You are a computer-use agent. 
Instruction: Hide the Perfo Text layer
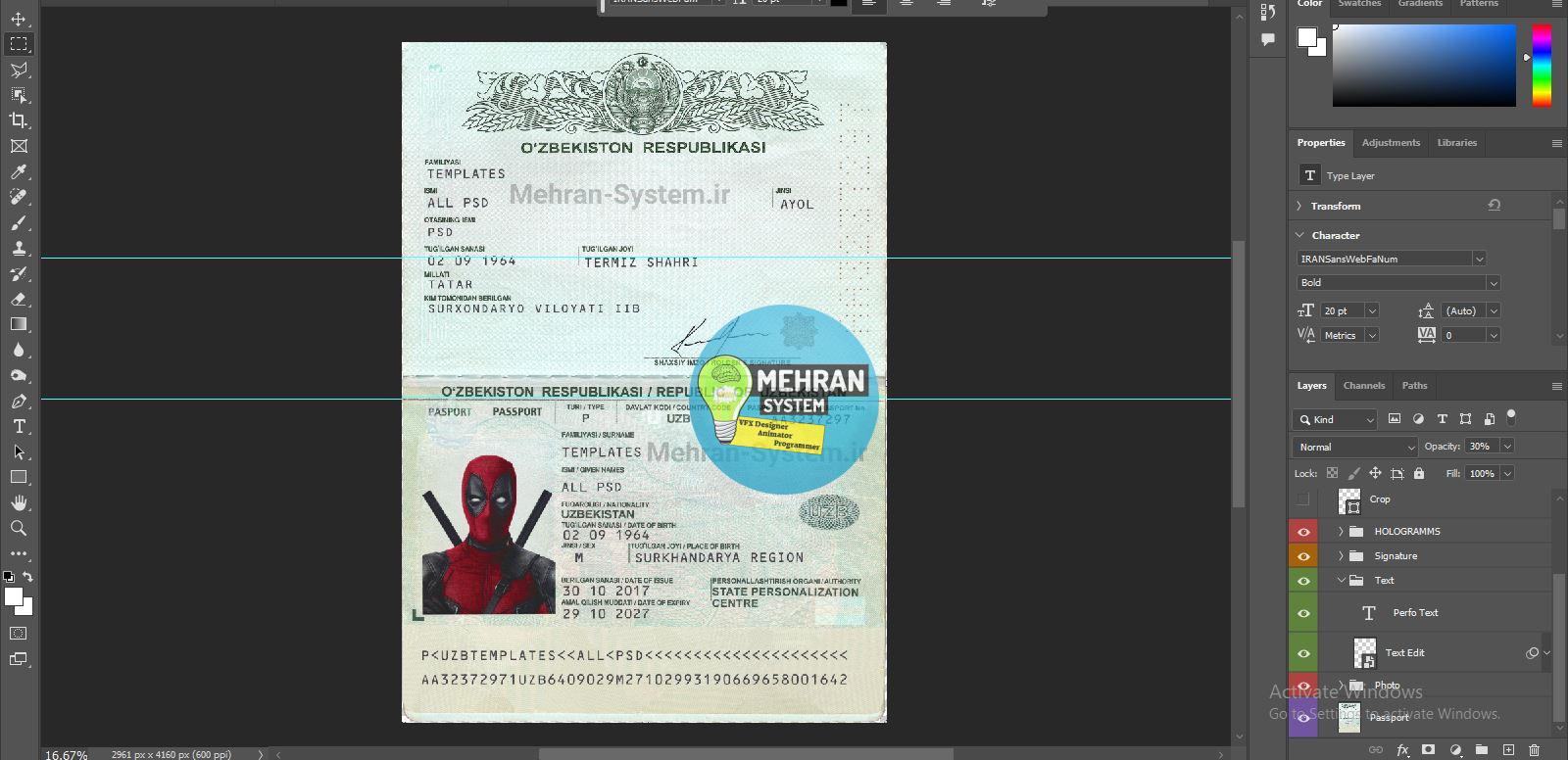(x=1303, y=613)
